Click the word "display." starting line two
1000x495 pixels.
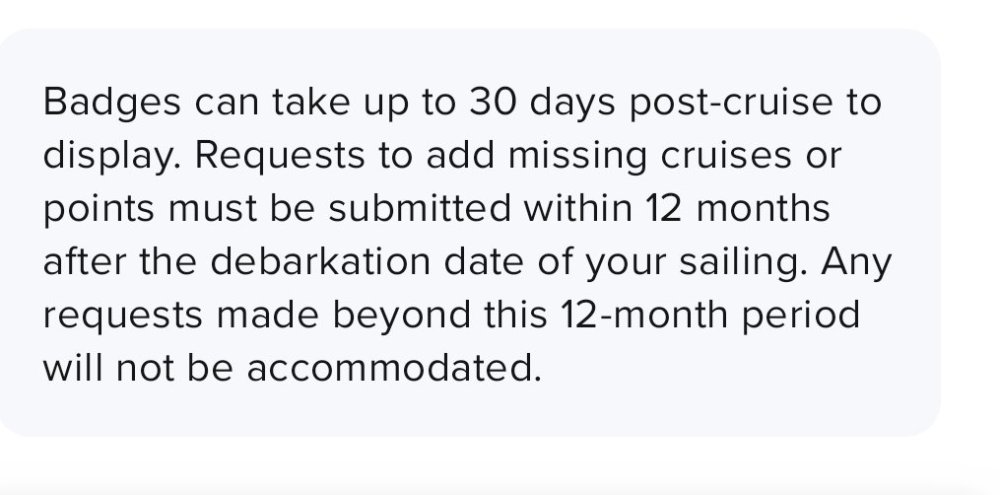[112, 157]
